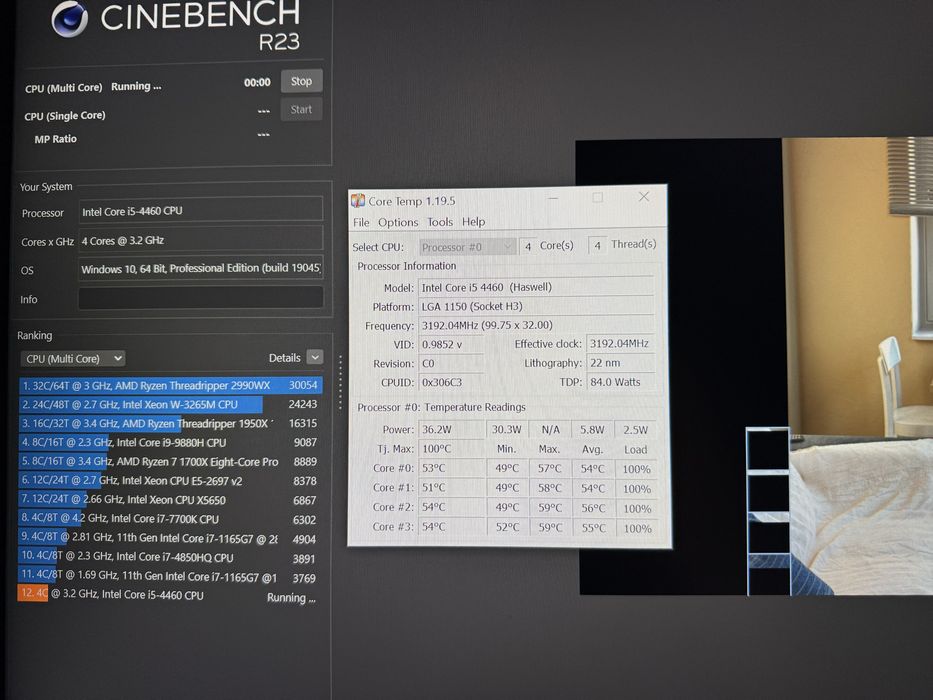This screenshot has width=933, height=700.
Task: Select the i7-1165G7 at 2.81 GHz ranking row
Action: 171,538
